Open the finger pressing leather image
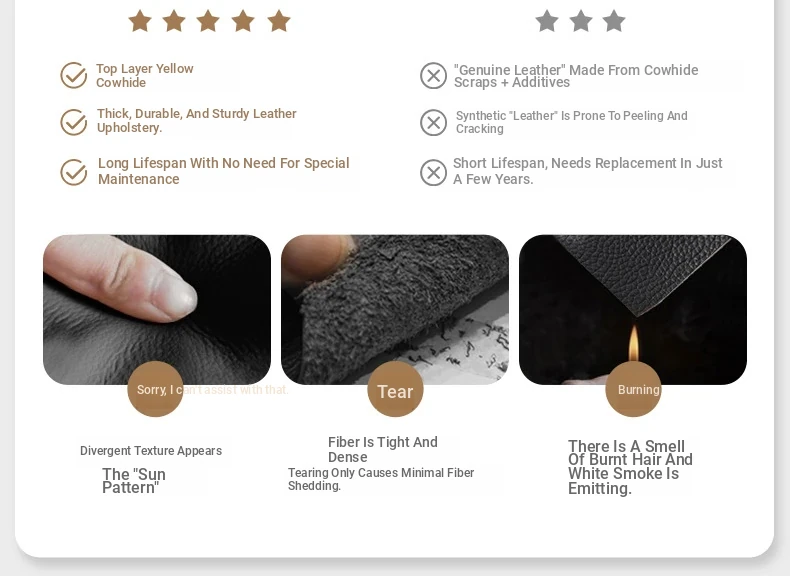Screen dimensions: 790x576 click(157, 309)
